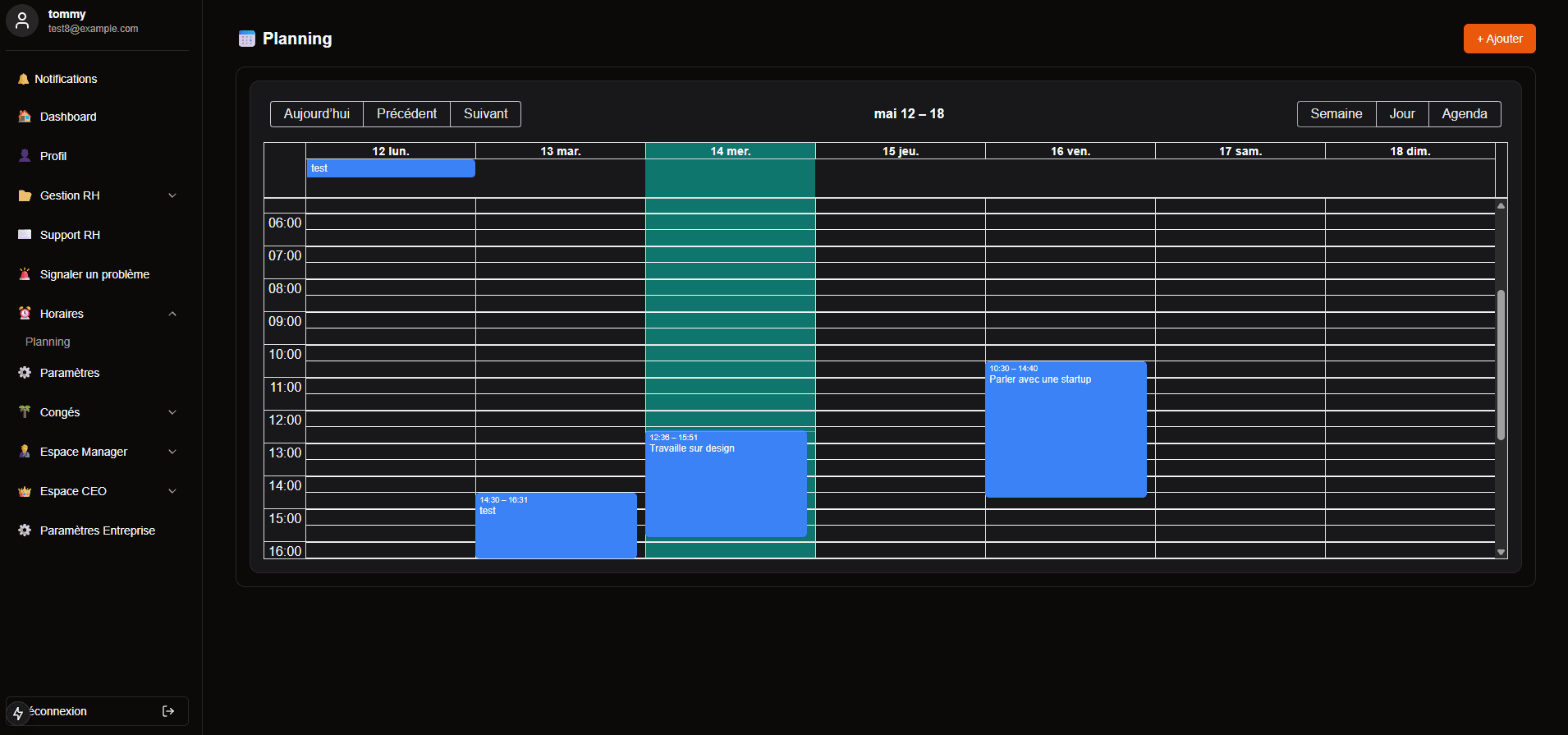This screenshot has width=1568, height=735.
Task: Select the '13 mar.' day header
Action: click(561, 151)
